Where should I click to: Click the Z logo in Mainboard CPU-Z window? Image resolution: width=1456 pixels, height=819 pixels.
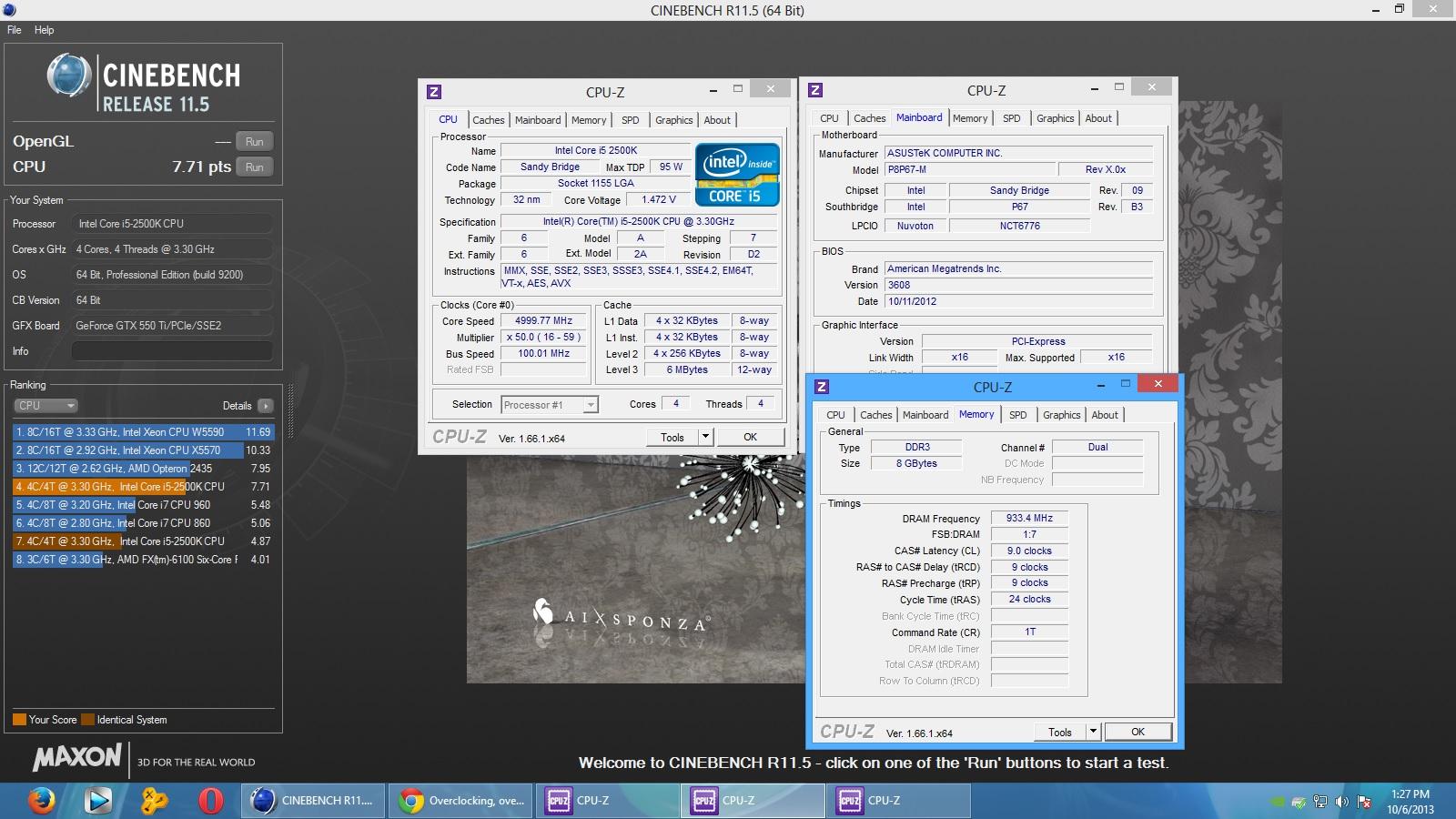pos(815,90)
